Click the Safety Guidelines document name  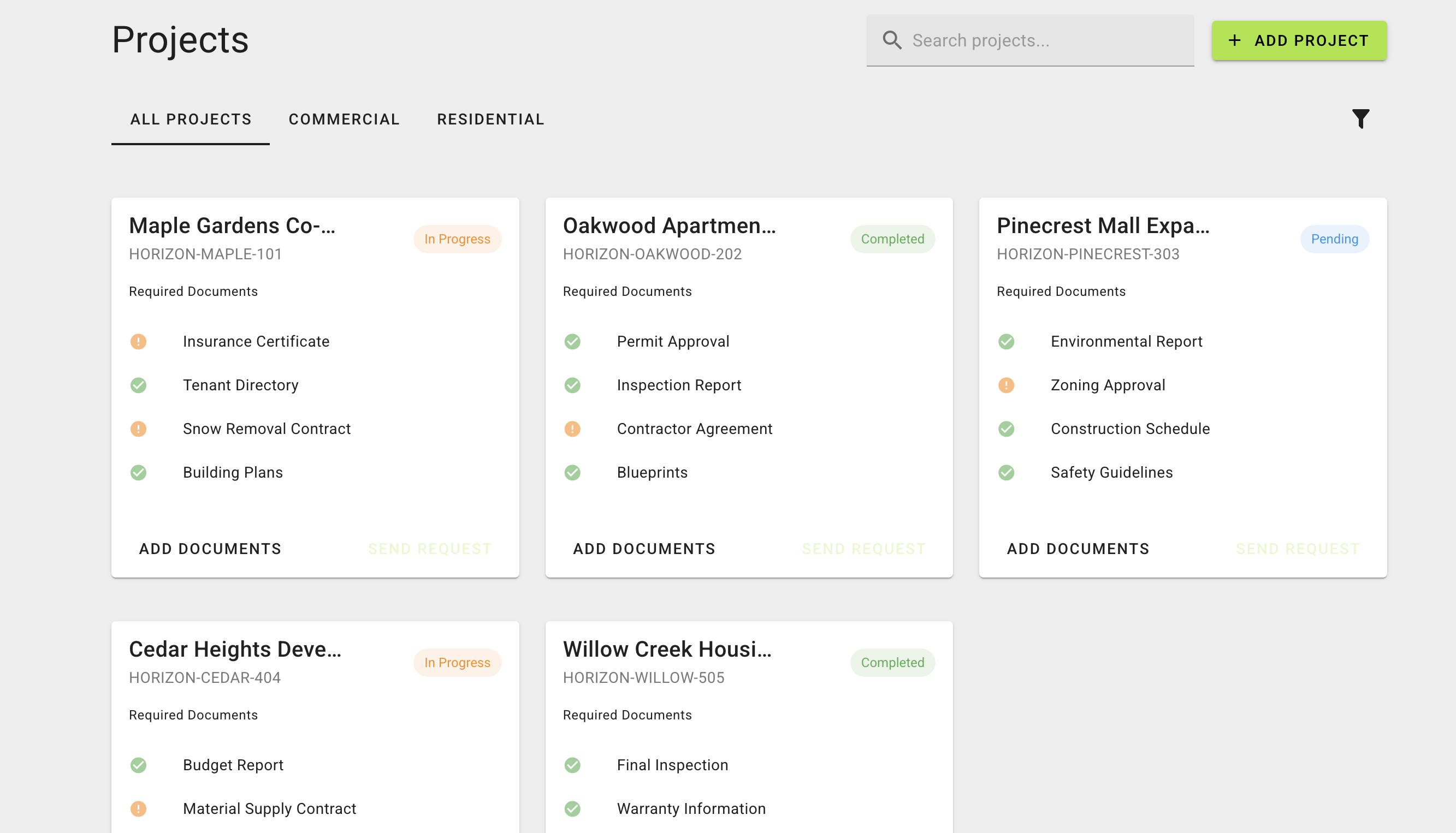[1111, 473]
